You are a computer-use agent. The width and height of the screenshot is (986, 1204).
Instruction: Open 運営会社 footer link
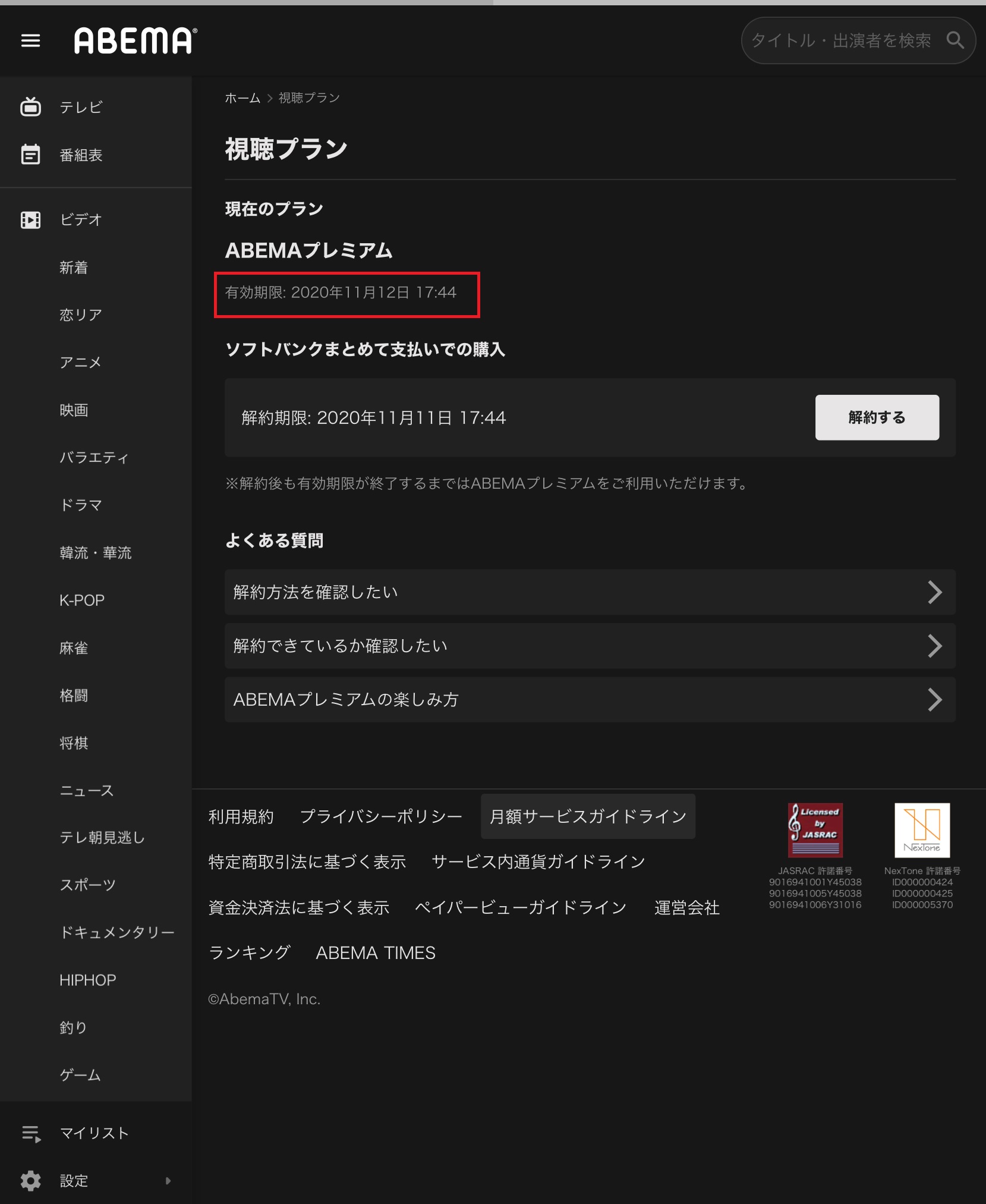pyautogui.click(x=687, y=908)
